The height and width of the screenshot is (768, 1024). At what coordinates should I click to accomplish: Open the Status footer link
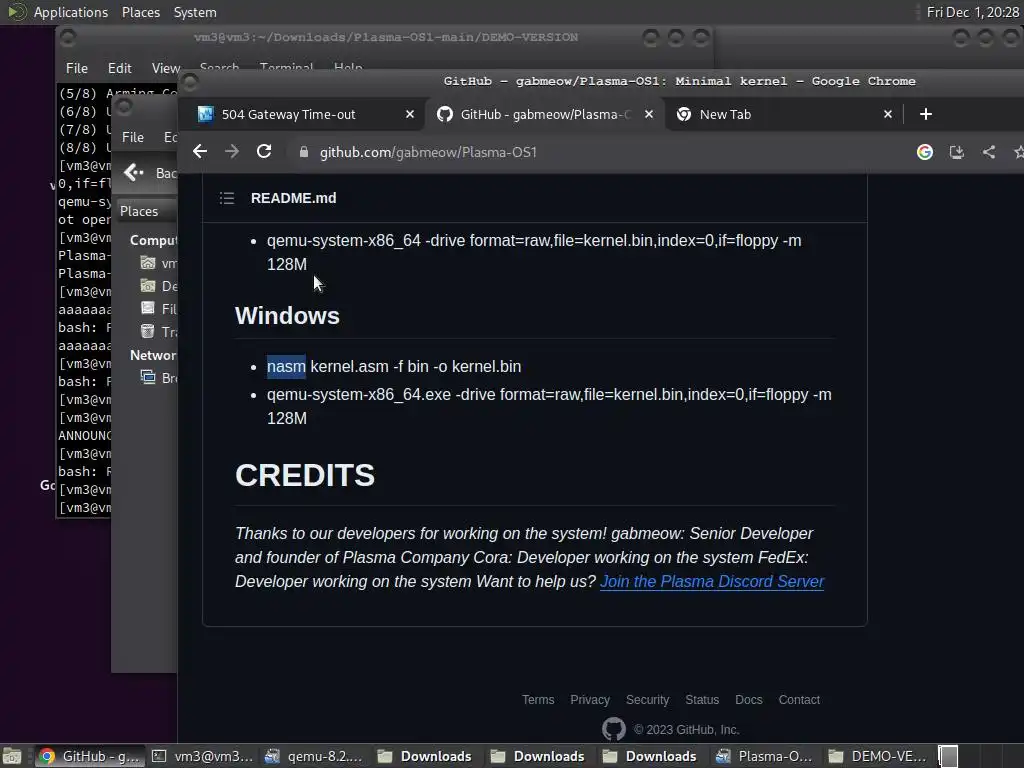coord(702,699)
